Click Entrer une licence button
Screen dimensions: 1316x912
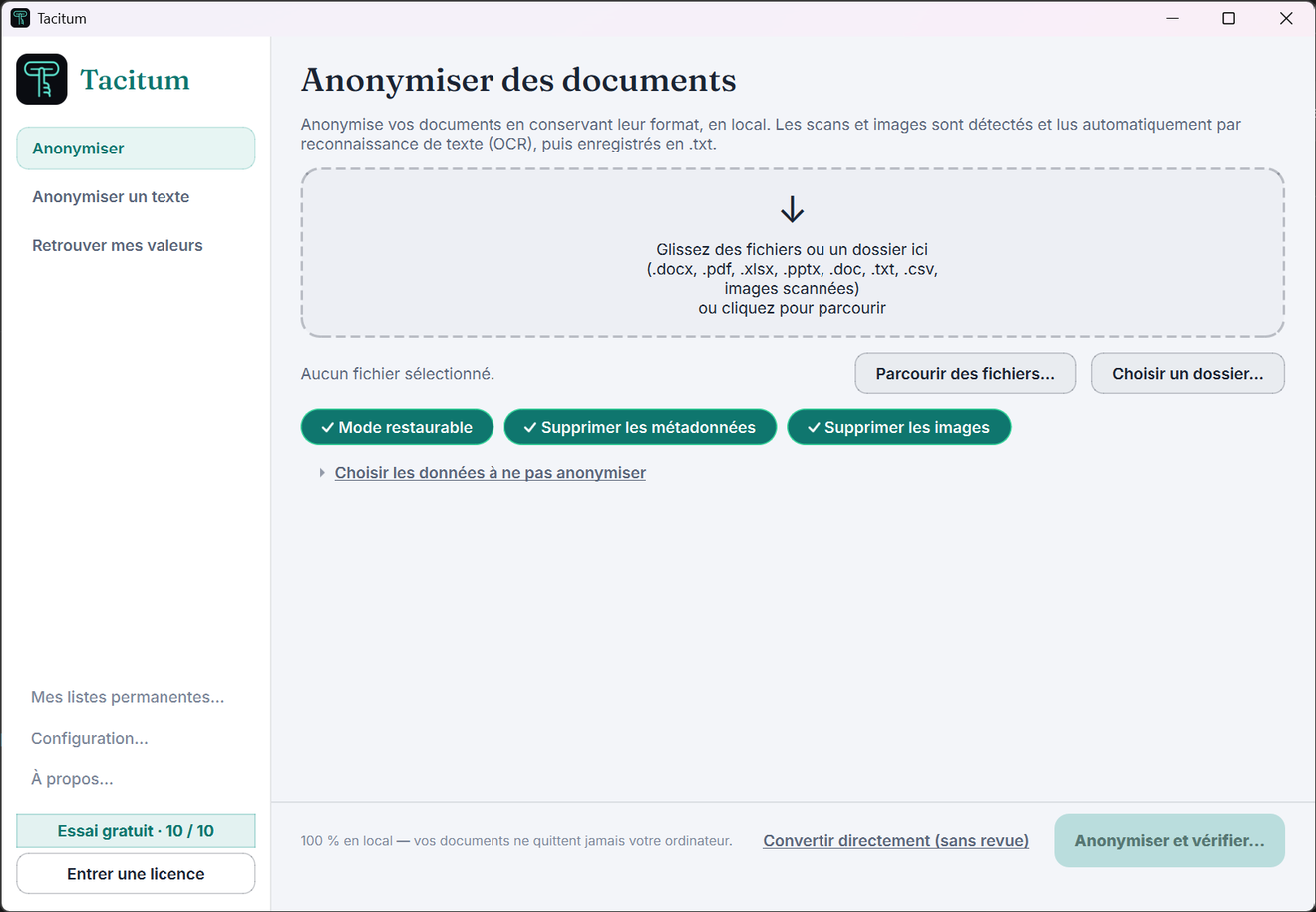[x=136, y=874]
